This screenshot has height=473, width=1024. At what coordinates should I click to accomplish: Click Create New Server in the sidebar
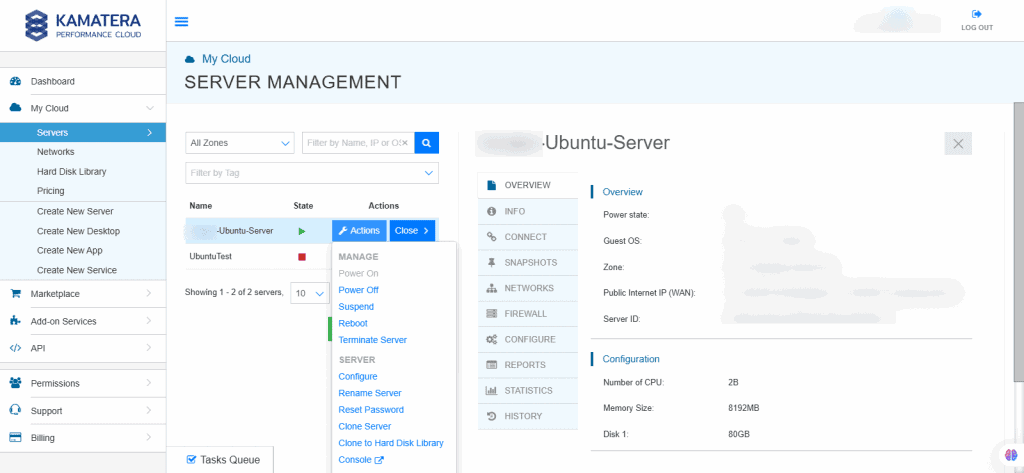point(75,212)
